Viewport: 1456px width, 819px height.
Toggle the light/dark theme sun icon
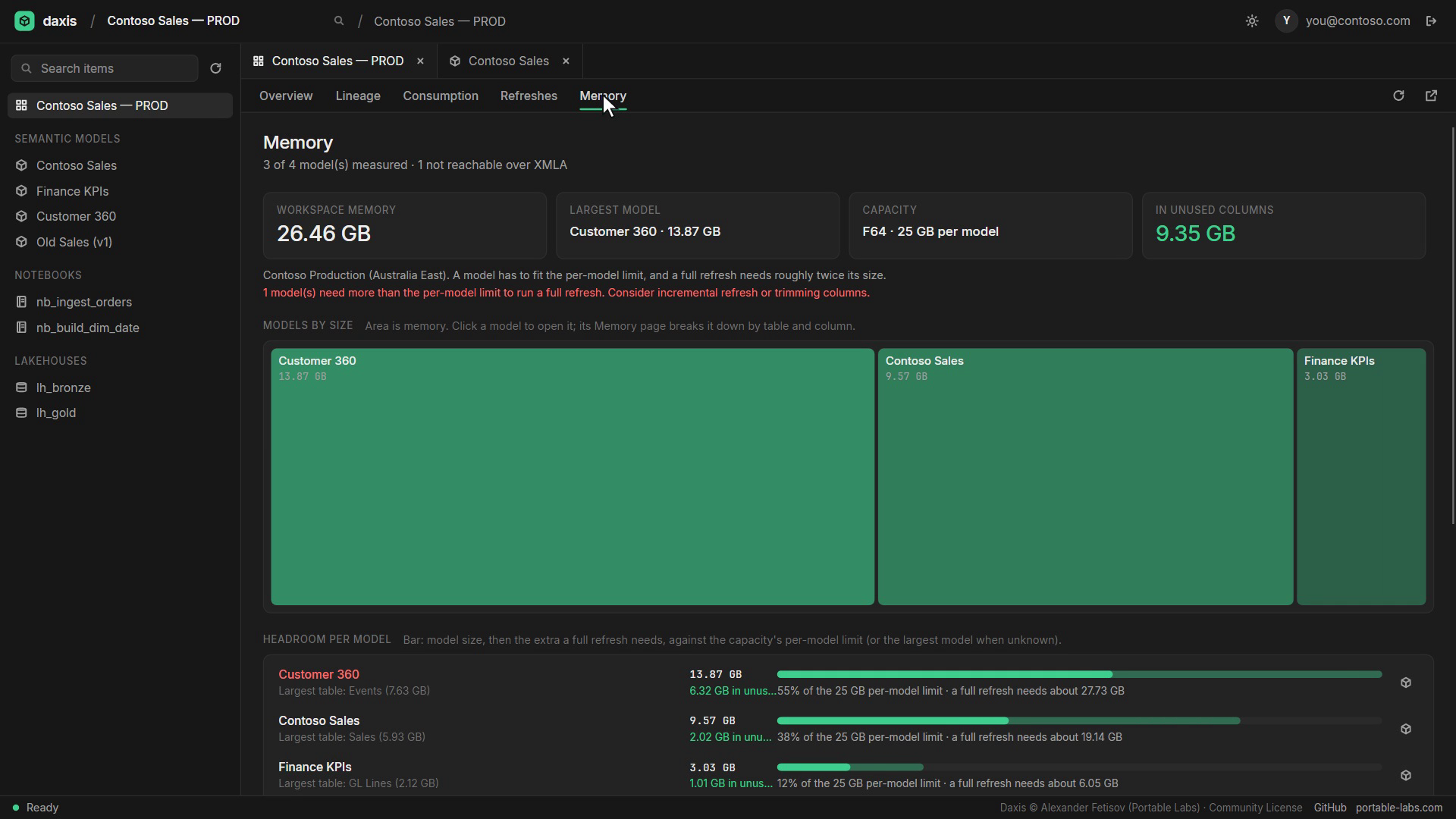pyautogui.click(x=1252, y=21)
